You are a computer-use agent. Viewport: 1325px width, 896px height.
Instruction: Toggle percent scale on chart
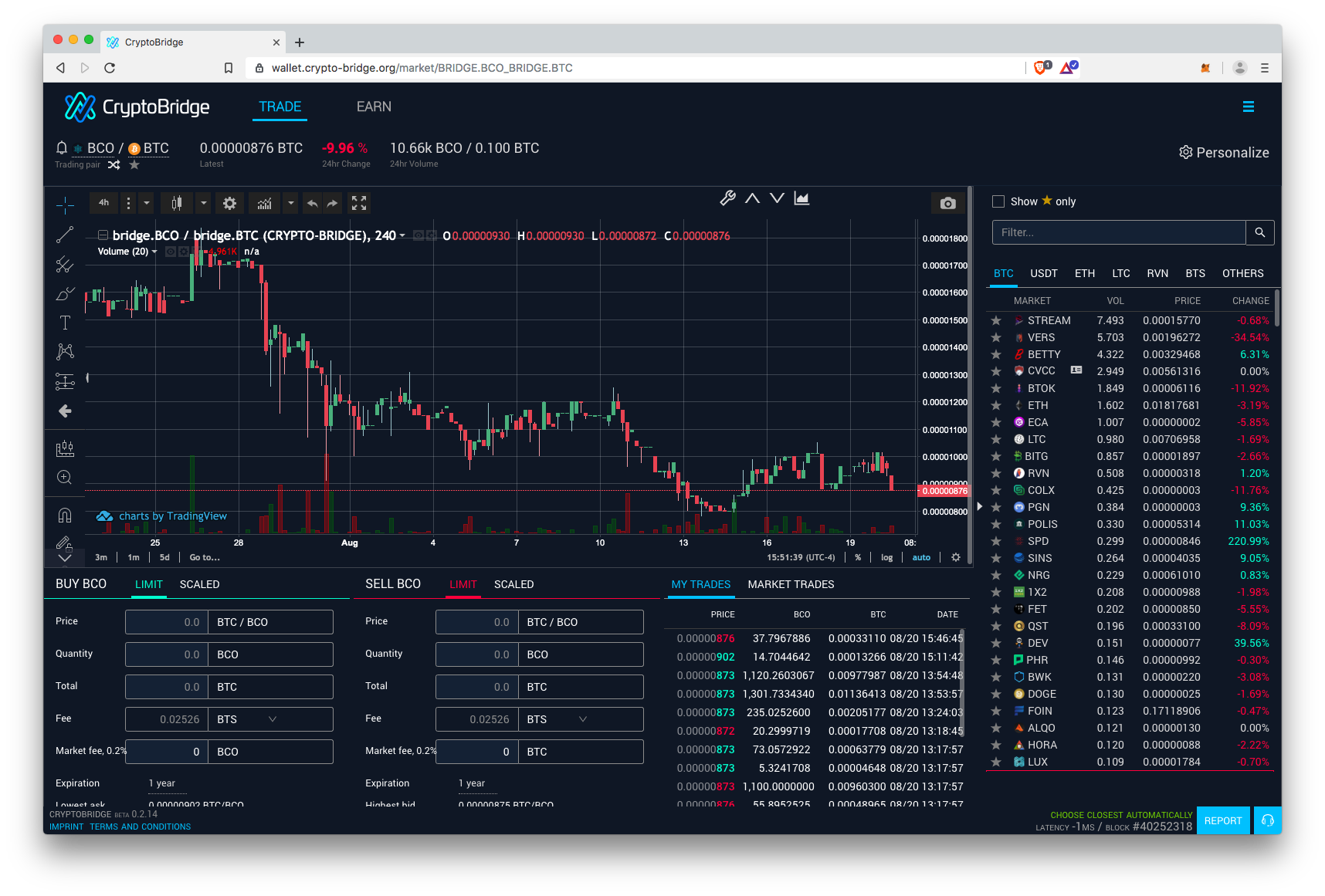point(858,557)
